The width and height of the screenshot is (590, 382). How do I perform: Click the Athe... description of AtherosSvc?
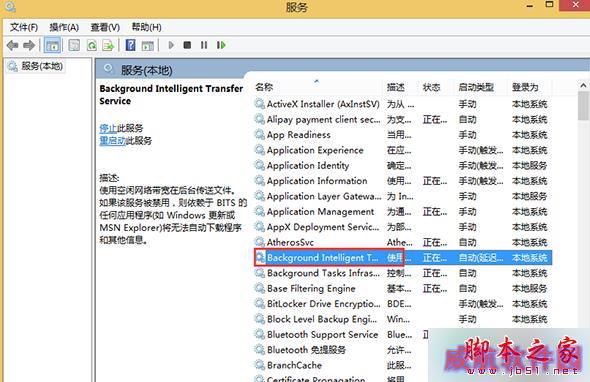[x=399, y=242]
